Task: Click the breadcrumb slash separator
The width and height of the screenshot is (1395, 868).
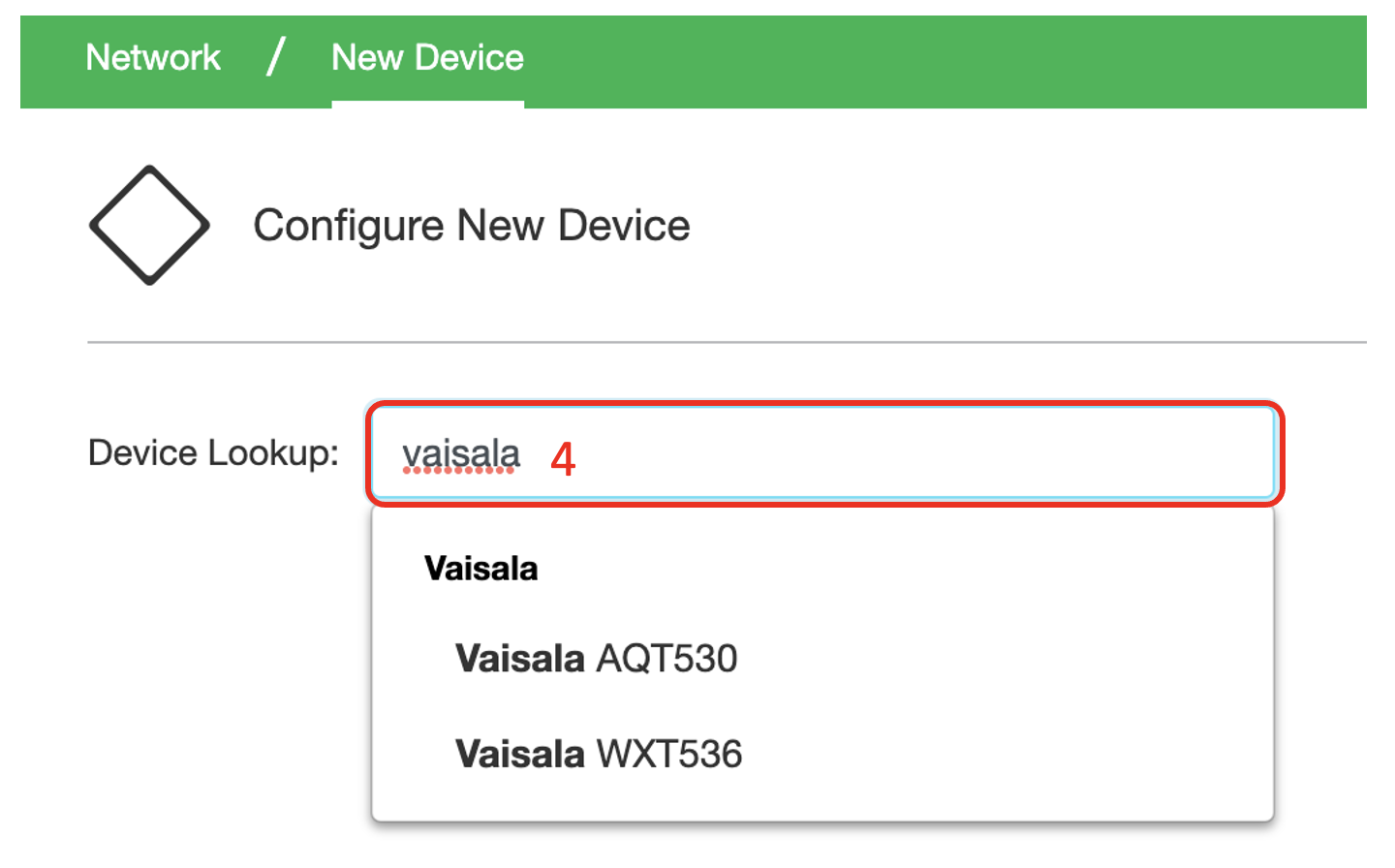Action: [x=276, y=56]
